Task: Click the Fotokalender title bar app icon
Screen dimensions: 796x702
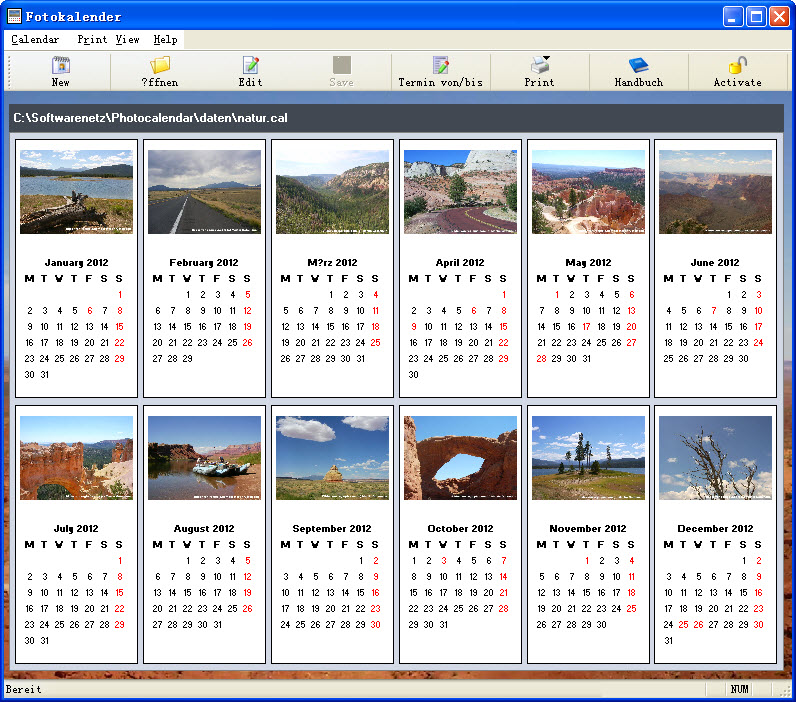Action: pos(14,16)
